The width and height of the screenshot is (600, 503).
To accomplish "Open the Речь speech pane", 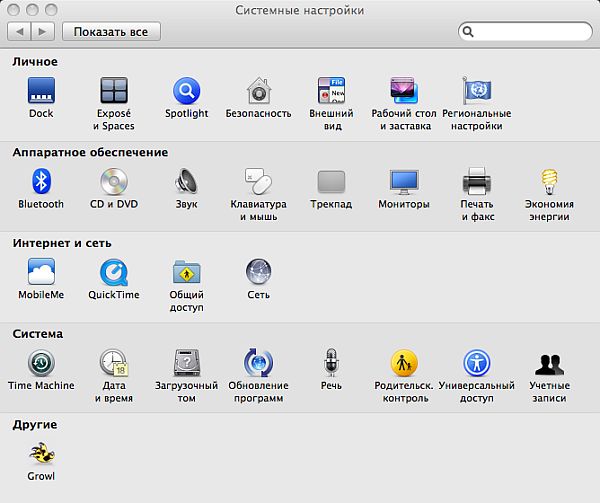I will pos(331,362).
